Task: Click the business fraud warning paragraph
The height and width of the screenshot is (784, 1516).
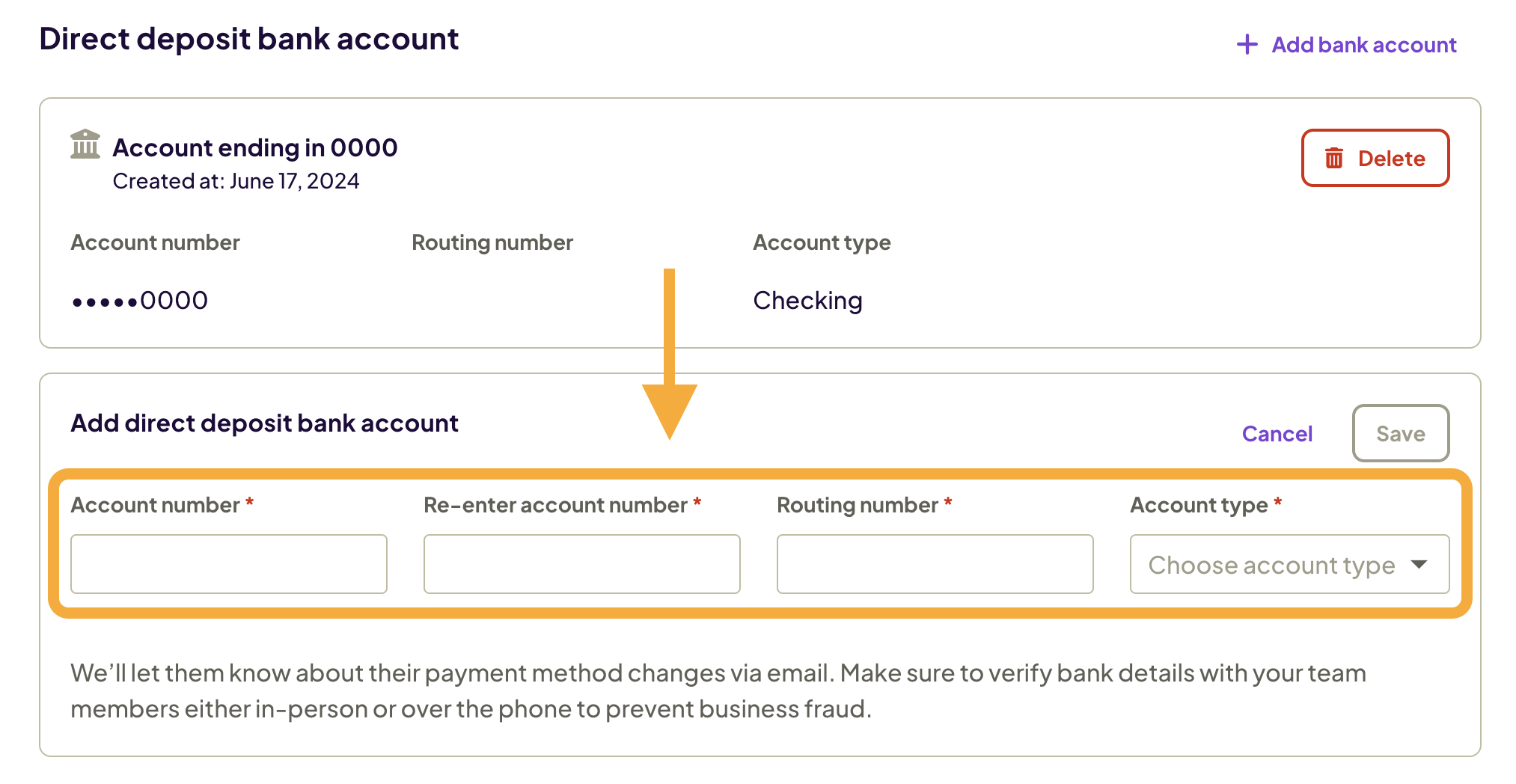Action: pyautogui.click(x=718, y=690)
